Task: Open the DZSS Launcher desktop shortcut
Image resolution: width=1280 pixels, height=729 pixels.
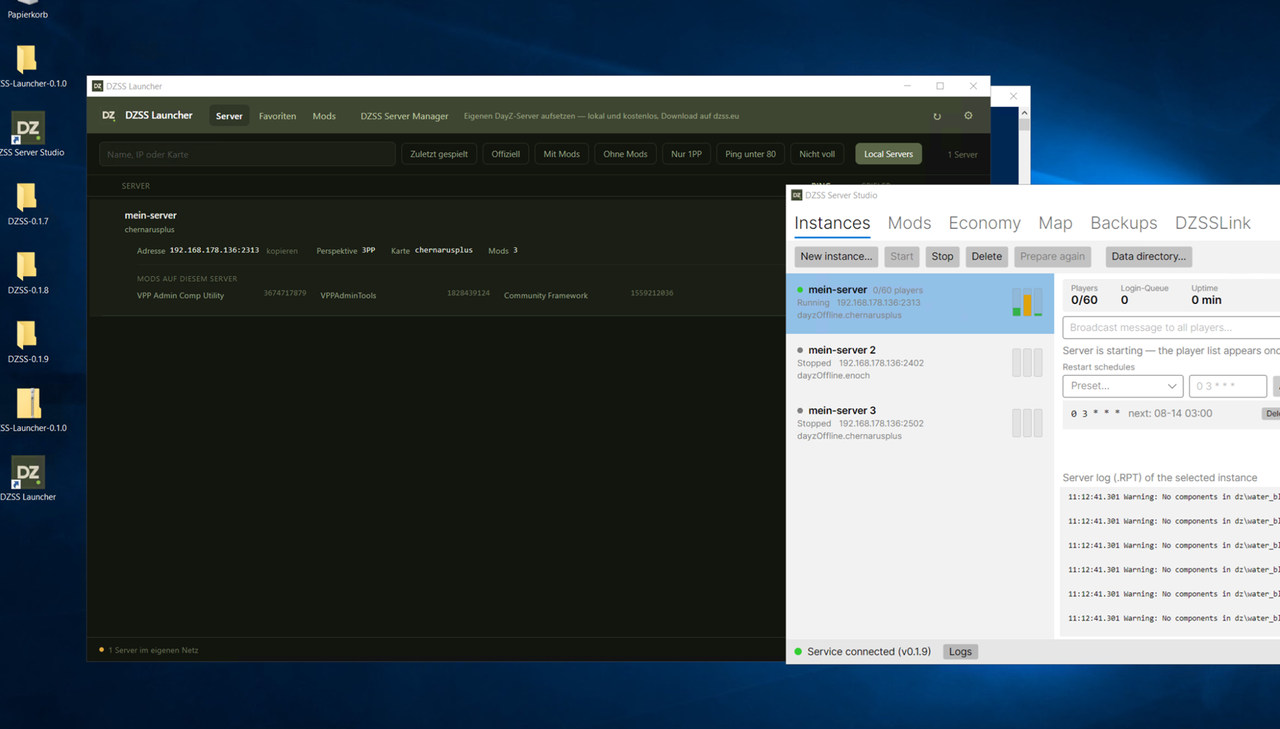Action: (28, 478)
